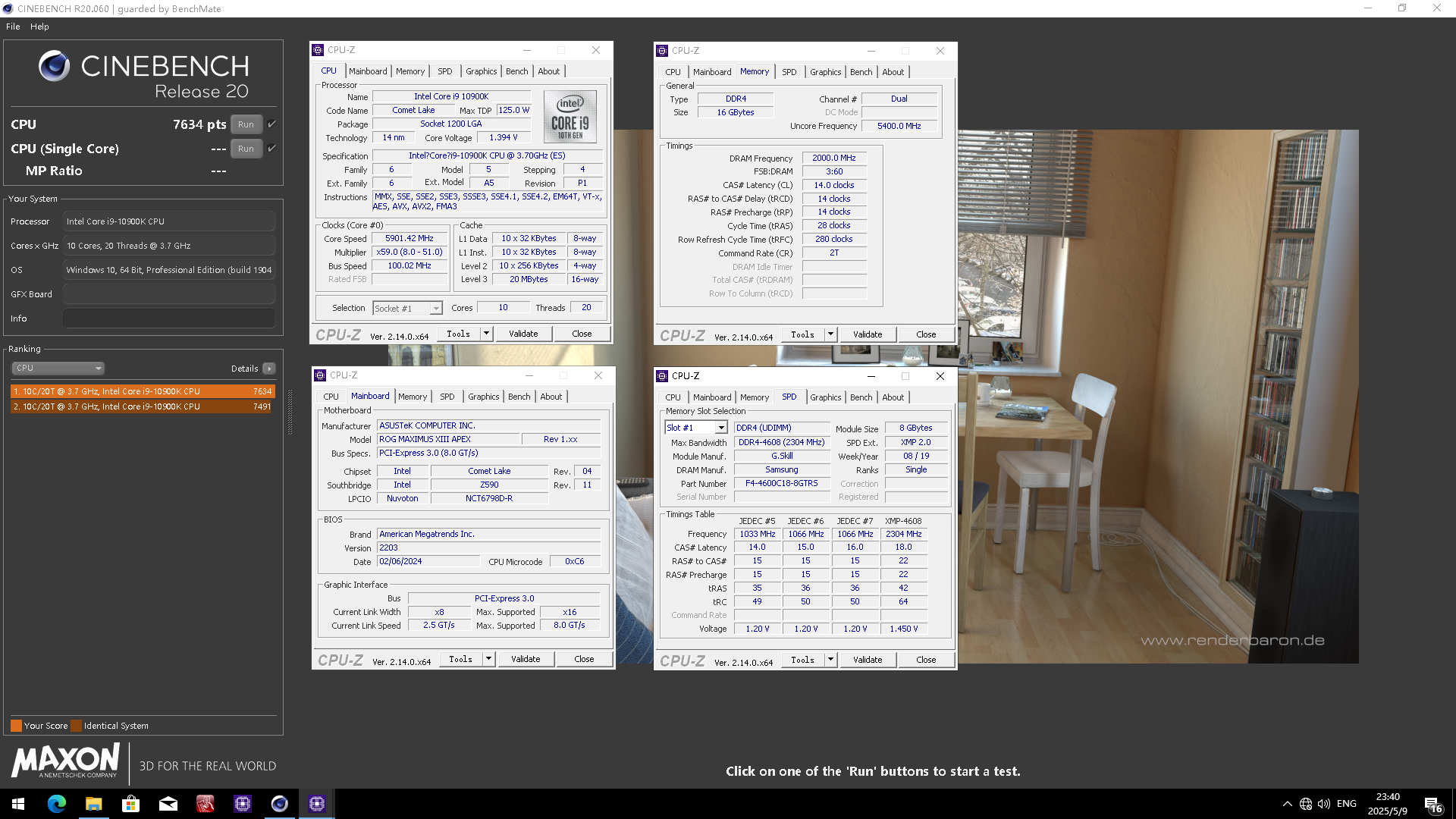Open the File menu in Cinebench
This screenshot has height=819, width=1456.
pos(13,27)
